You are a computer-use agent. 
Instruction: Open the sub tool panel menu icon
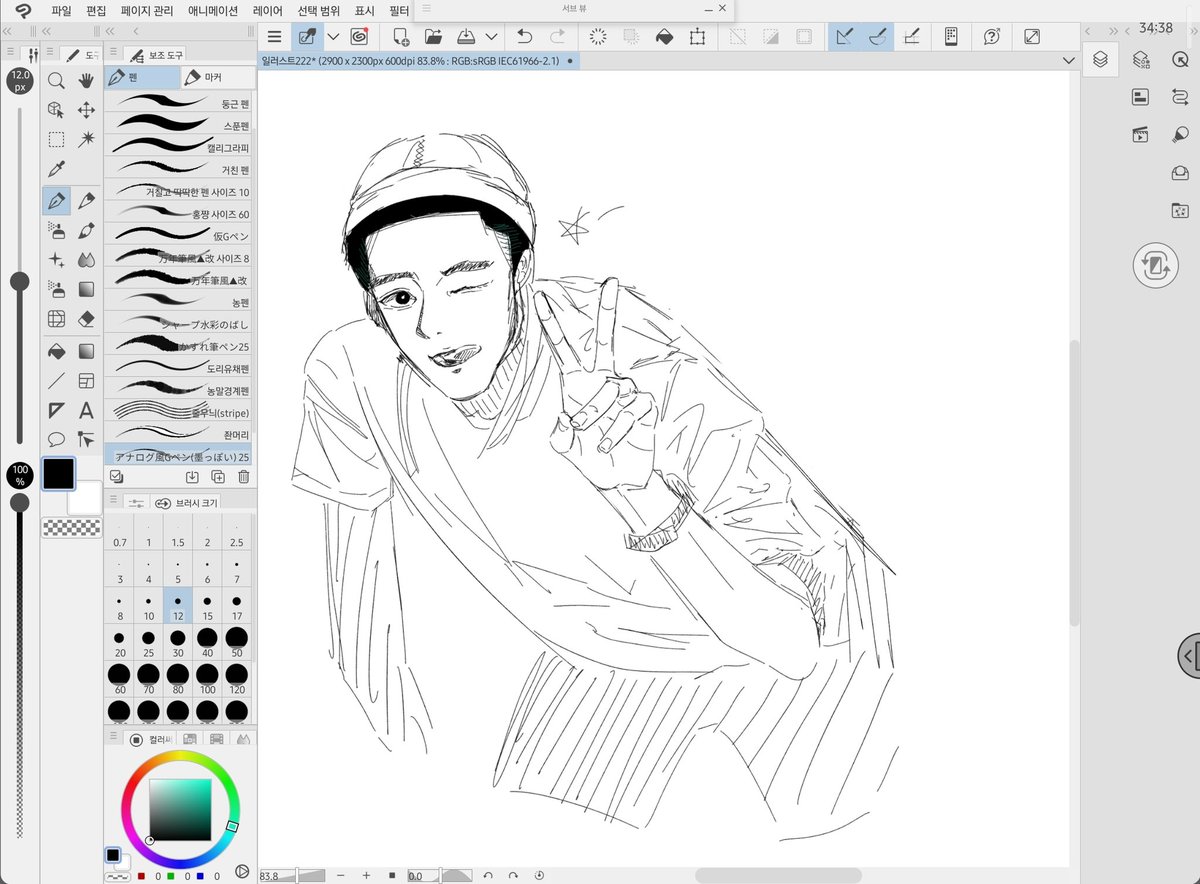[x=114, y=51]
